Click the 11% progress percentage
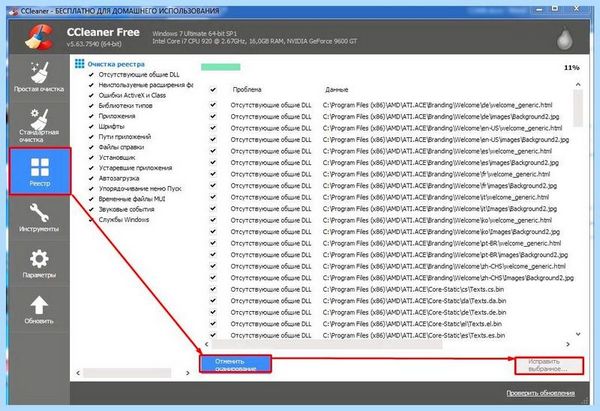 [571, 68]
